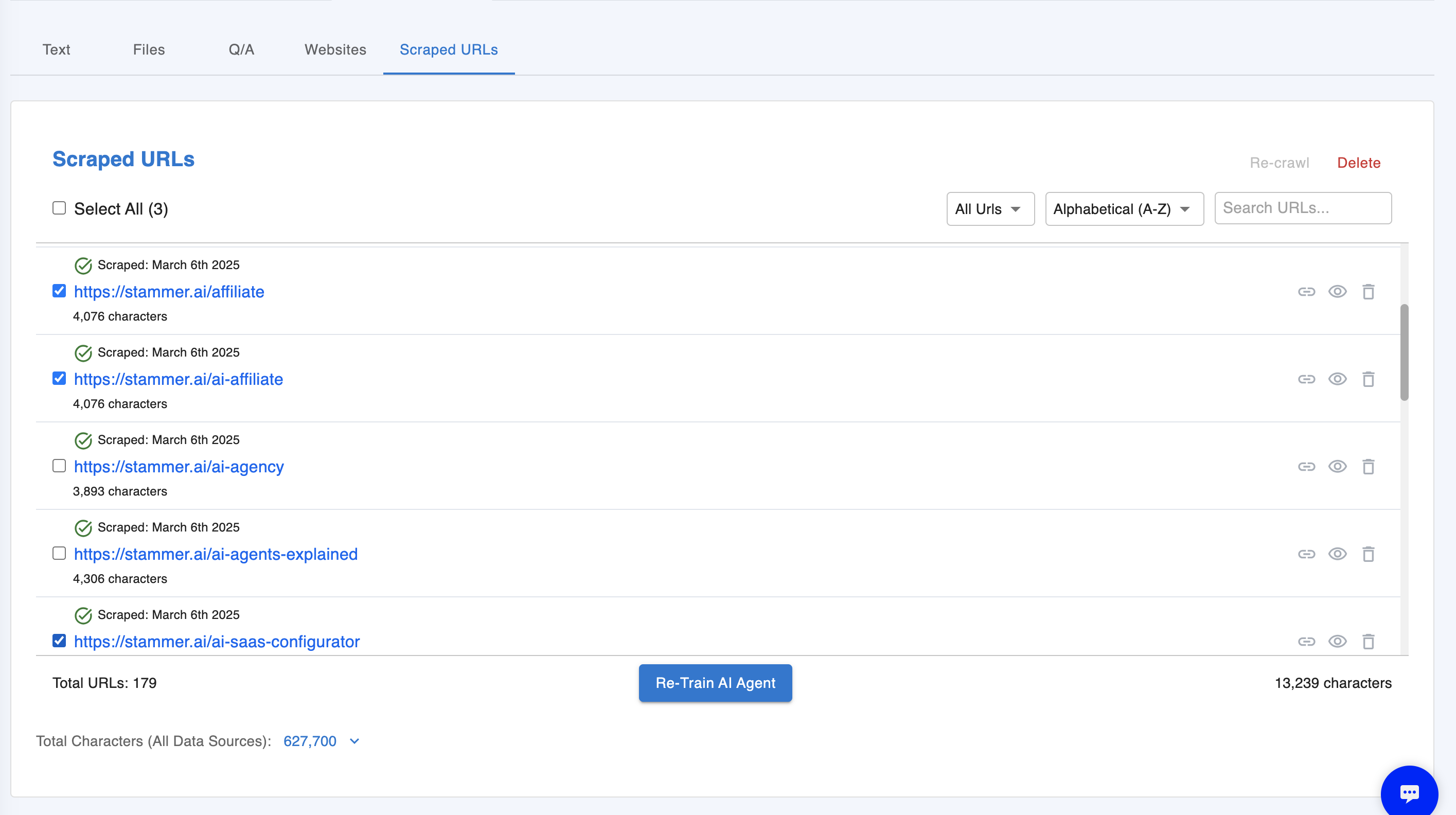Open the ai-agents-explained URL link
Viewport: 1456px width, 815px height.
216,555
